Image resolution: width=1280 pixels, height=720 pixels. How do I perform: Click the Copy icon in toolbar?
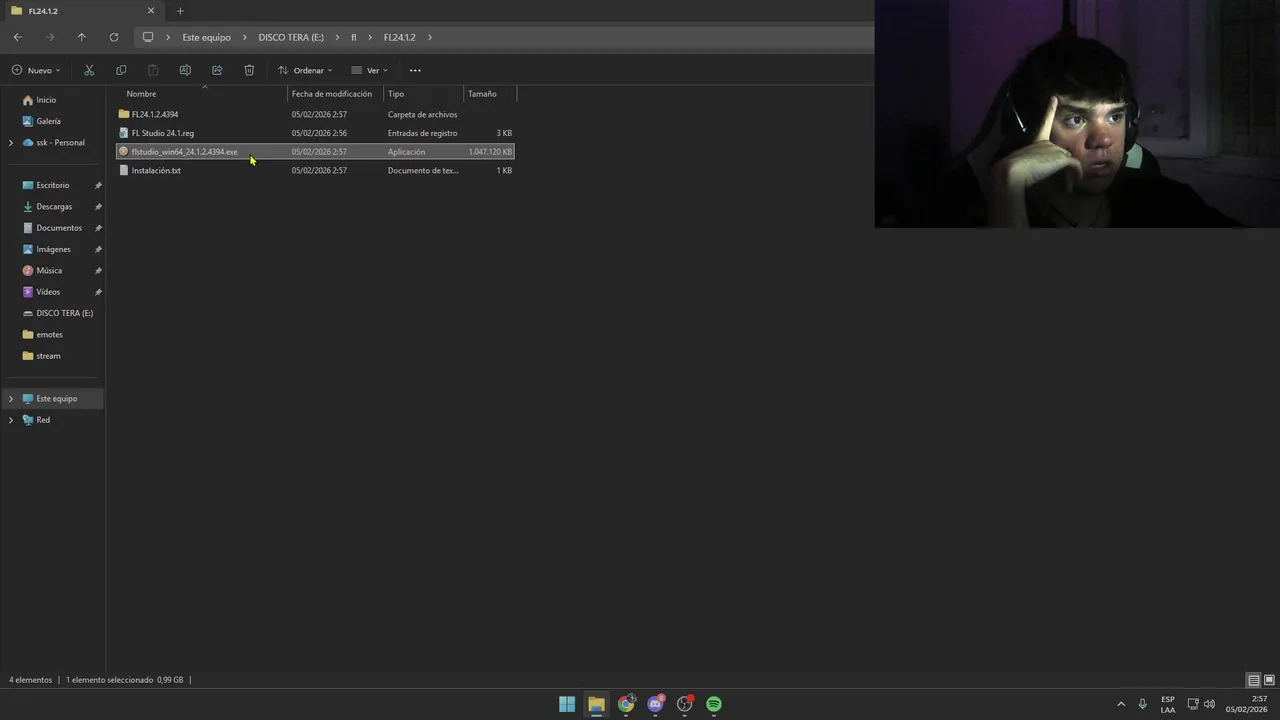(x=121, y=70)
